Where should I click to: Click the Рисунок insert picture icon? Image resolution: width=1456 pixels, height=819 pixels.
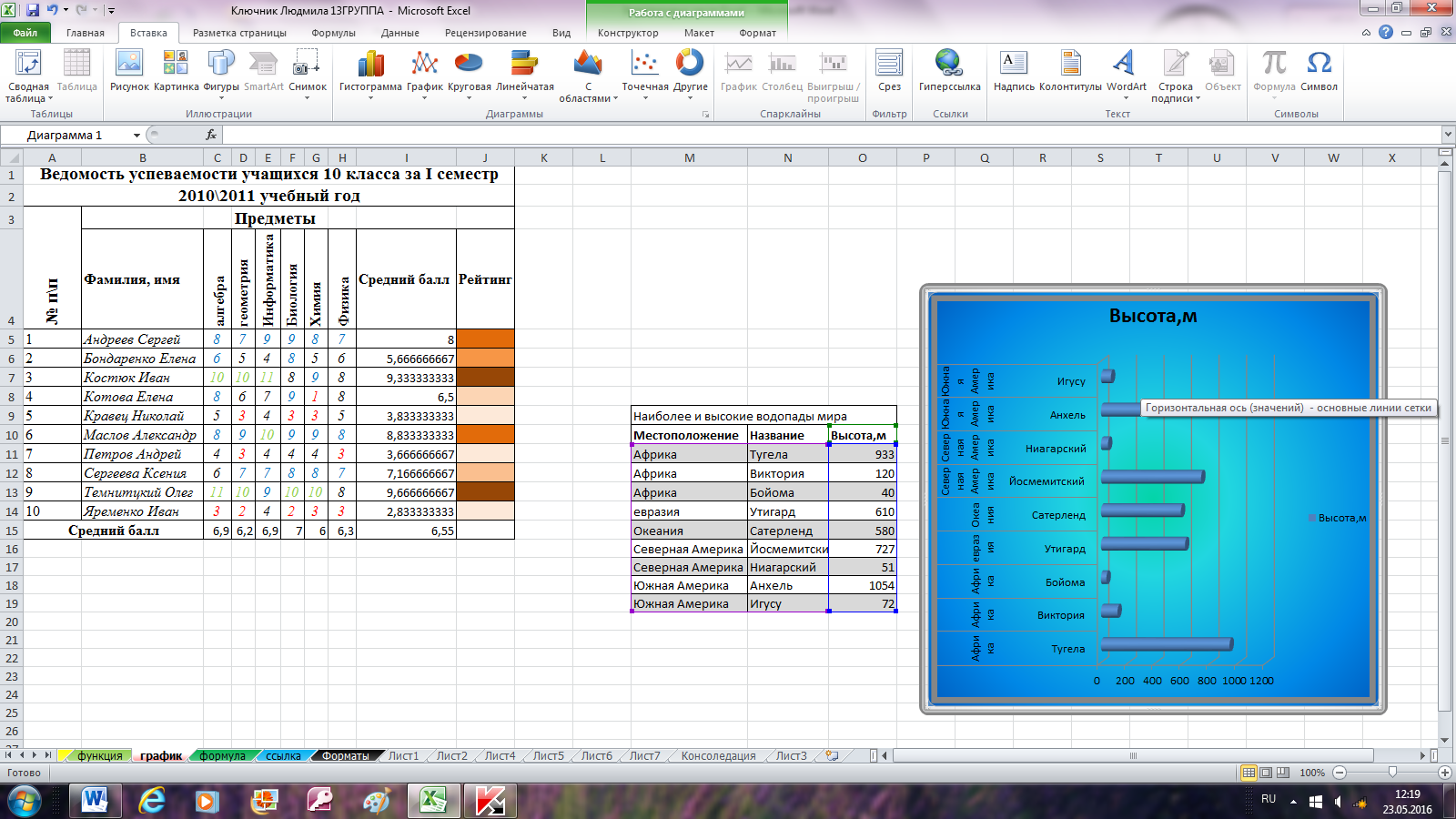[x=128, y=73]
